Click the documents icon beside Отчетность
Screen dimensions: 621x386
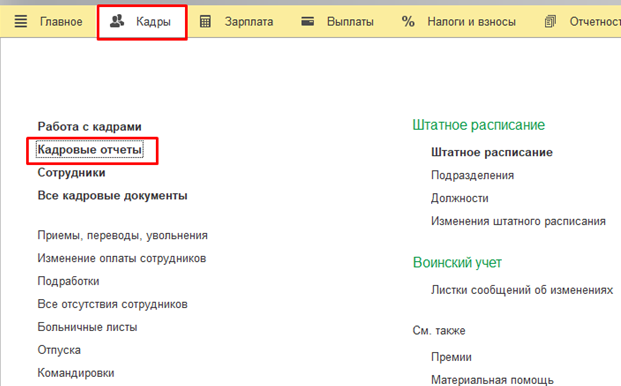tap(550, 21)
